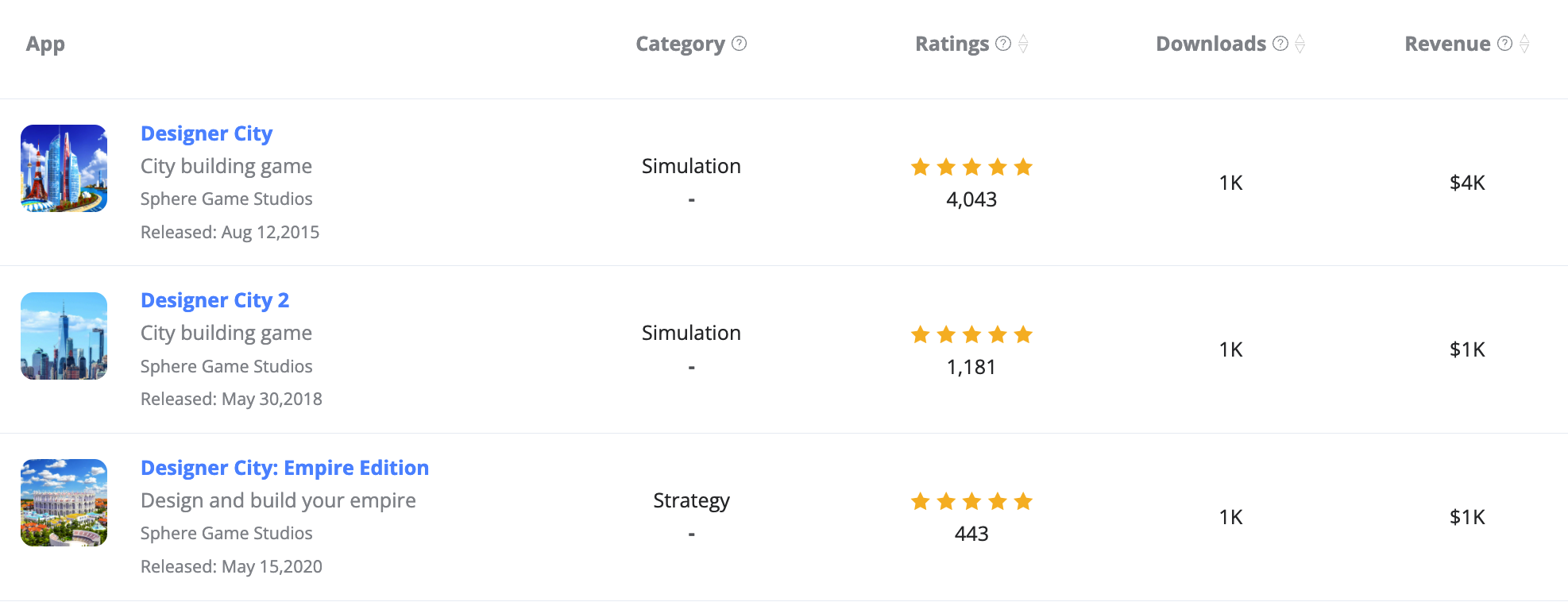Click the star rating for Designer City
Viewport: 1568px width, 602px height.
[971, 167]
